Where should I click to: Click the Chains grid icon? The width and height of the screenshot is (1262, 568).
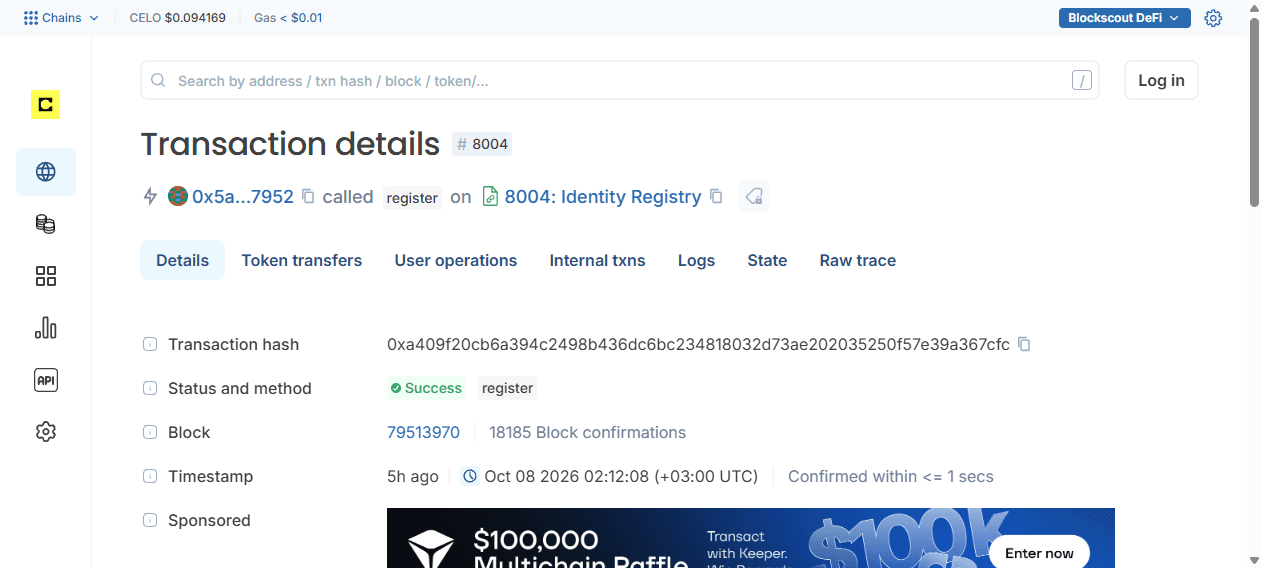point(30,18)
